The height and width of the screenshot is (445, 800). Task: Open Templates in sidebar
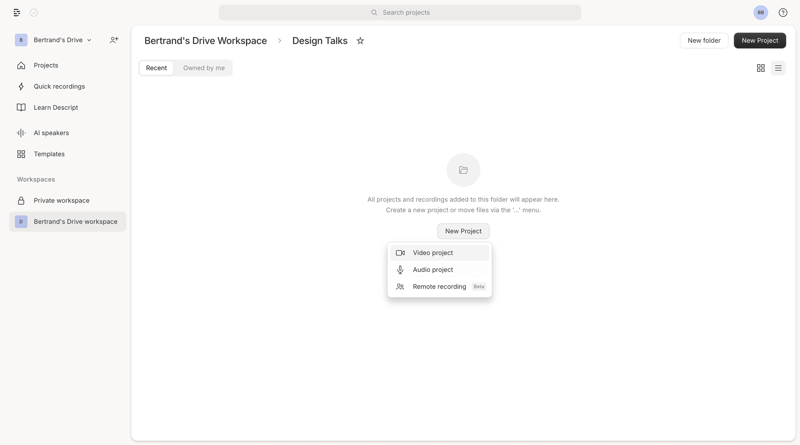click(67, 154)
